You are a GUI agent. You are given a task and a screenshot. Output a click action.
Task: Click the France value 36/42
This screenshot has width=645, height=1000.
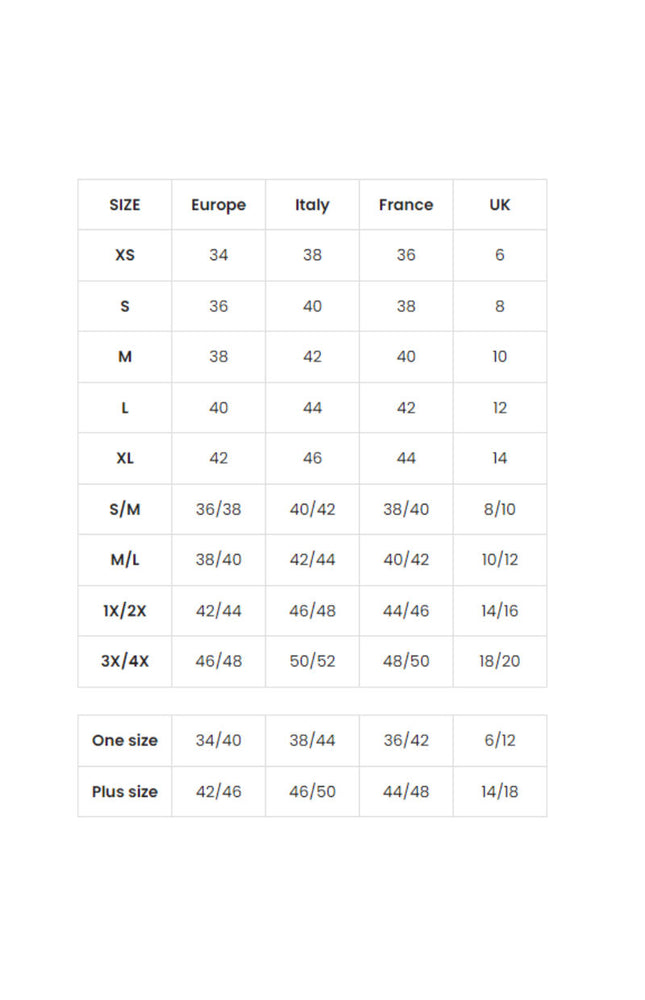point(406,741)
